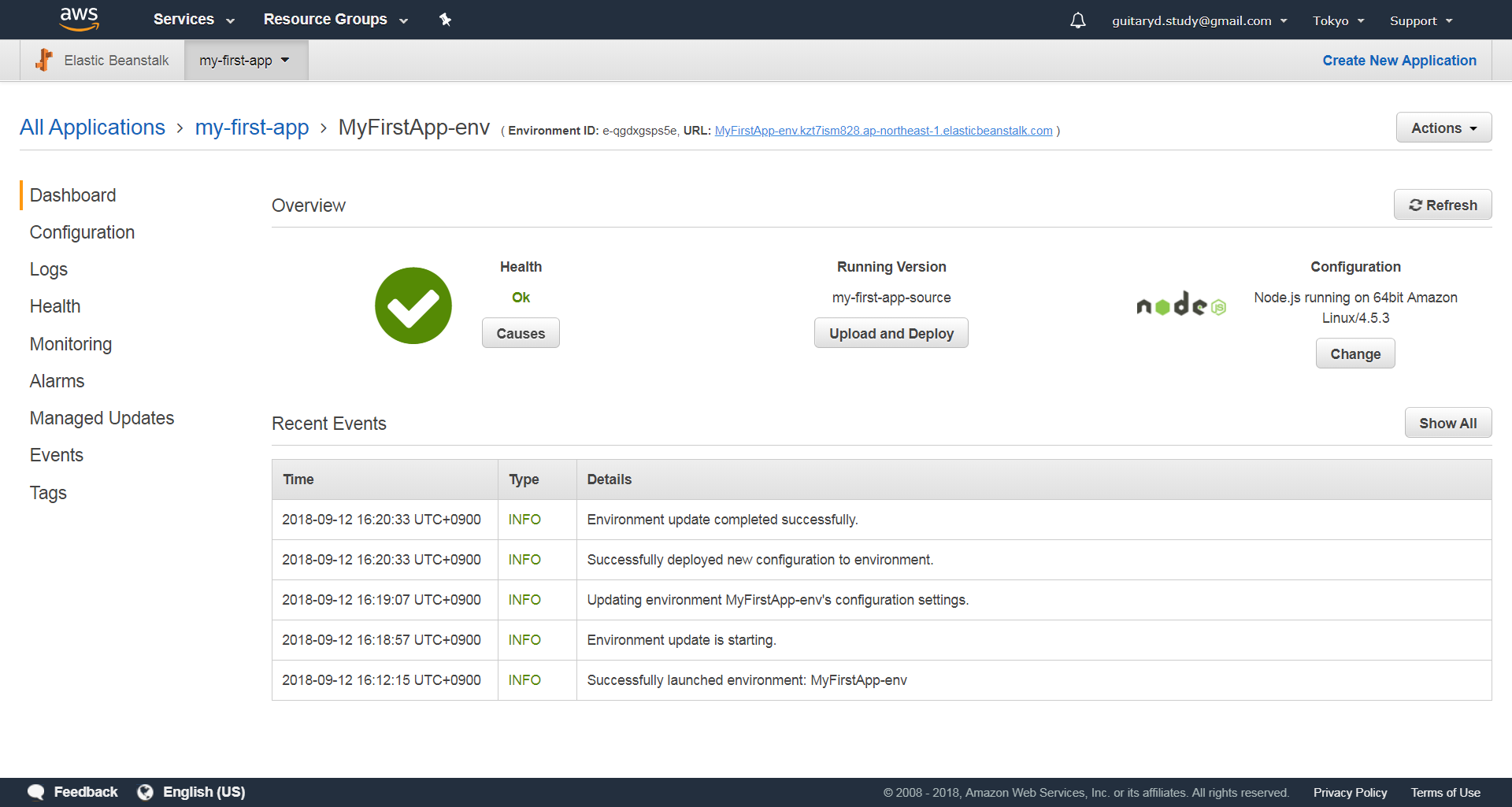Click 'Successfully launched environment: MyFirstApp-env' text
Image resolution: width=1512 pixels, height=807 pixels.
point(747,680)
